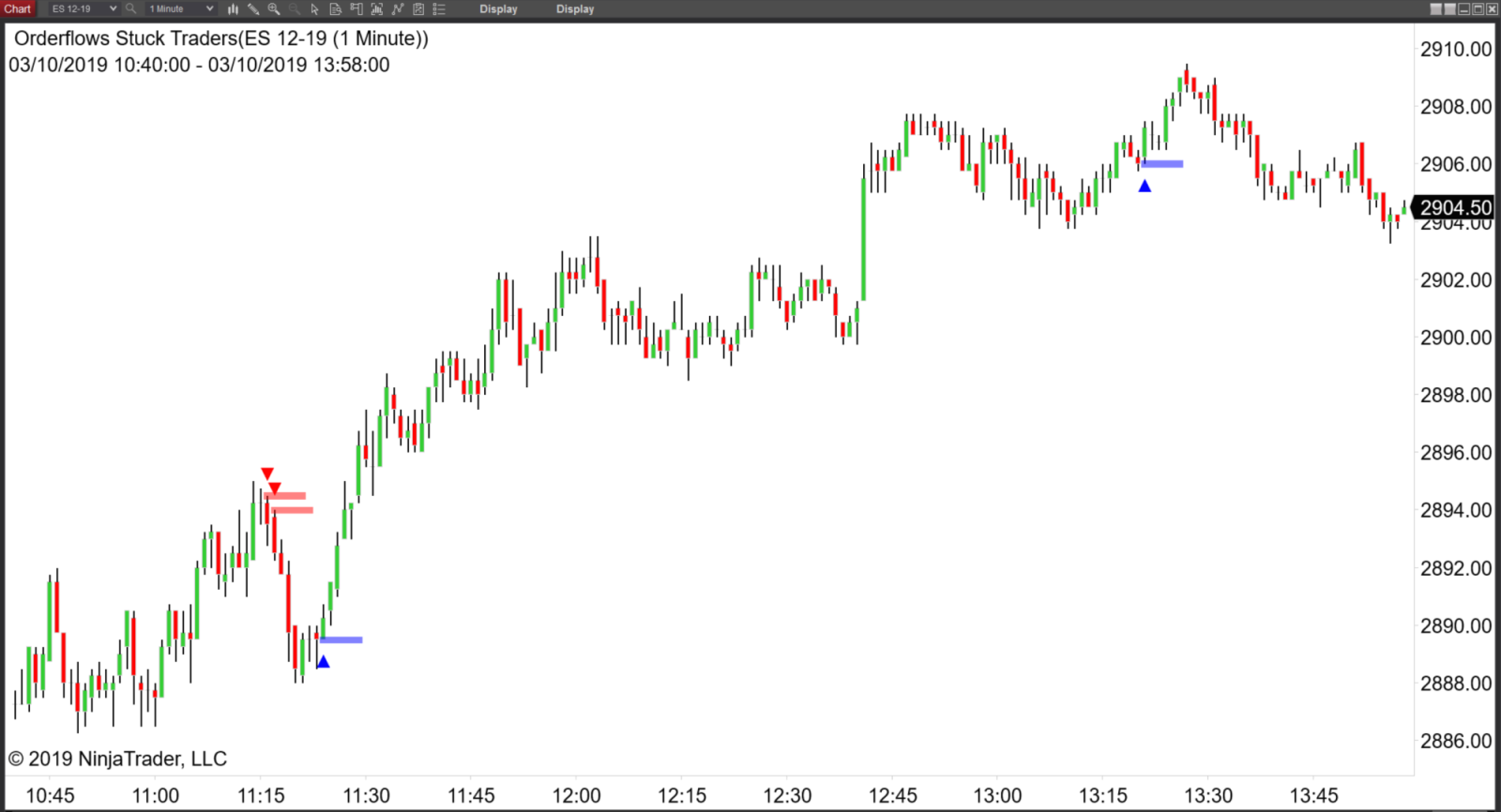Click the red Chart tab label
Screen dimensions: 1501x812
click(18, 9)
